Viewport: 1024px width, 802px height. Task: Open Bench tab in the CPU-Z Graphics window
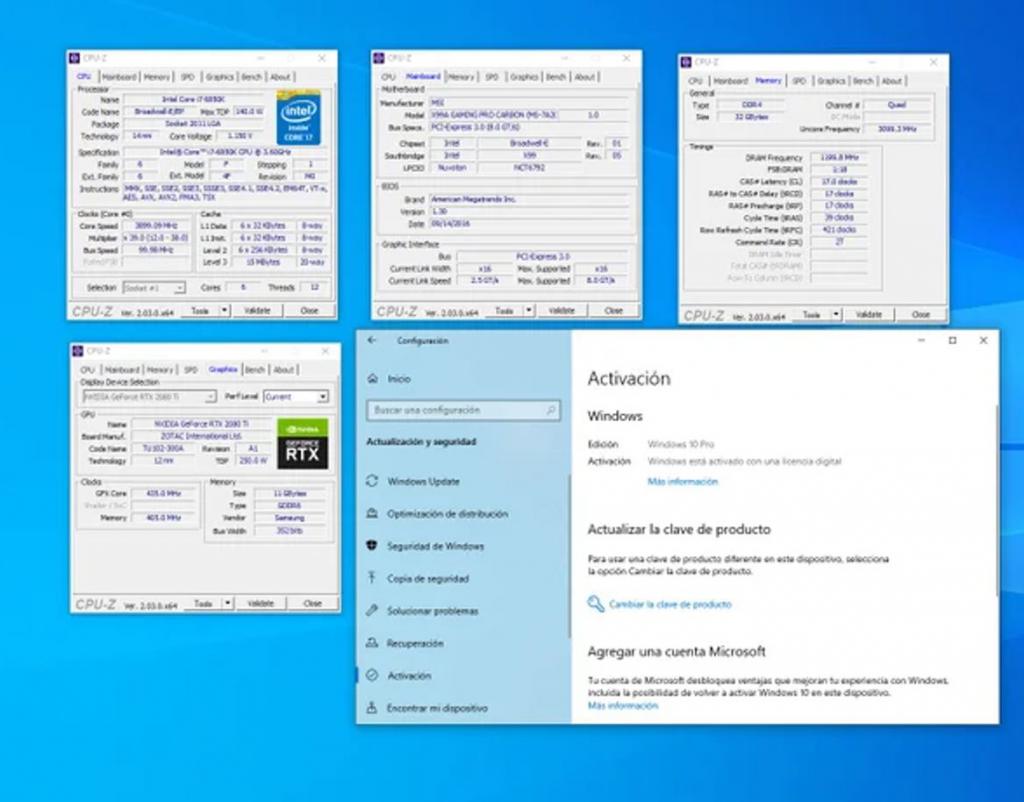point(255,370)
